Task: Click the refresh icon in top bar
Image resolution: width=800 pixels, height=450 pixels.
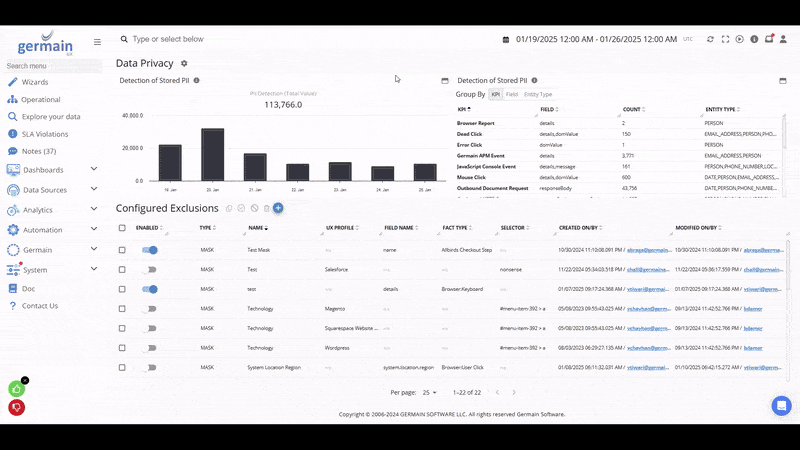Action: (x=710, y=39)
